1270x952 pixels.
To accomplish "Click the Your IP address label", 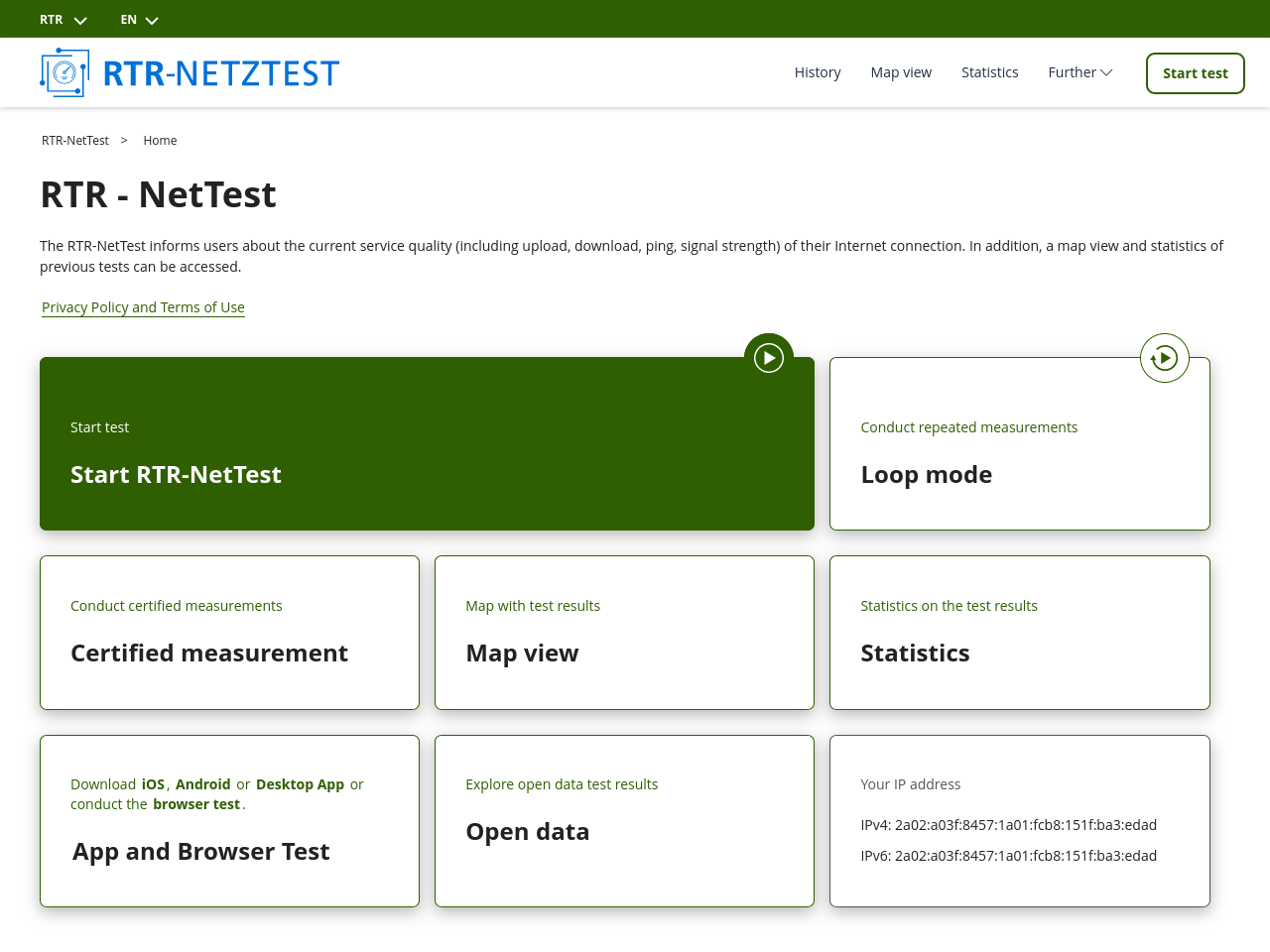I will click(x=911, y=784).
